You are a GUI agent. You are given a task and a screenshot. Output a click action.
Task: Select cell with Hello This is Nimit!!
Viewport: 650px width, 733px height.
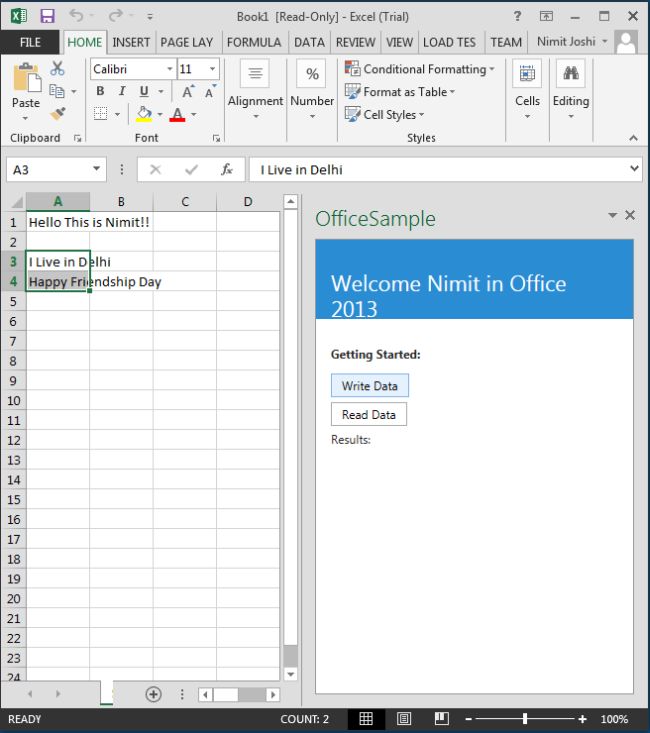[58, 222]
